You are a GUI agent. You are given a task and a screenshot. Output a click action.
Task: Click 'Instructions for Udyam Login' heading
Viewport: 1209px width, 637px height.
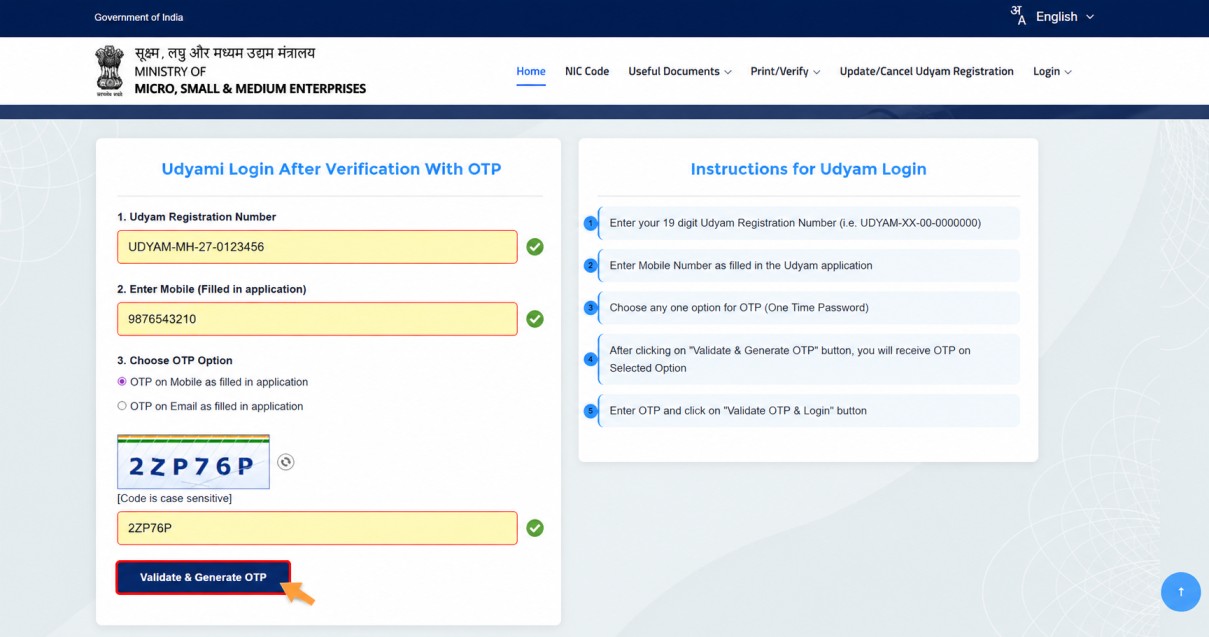808,169
